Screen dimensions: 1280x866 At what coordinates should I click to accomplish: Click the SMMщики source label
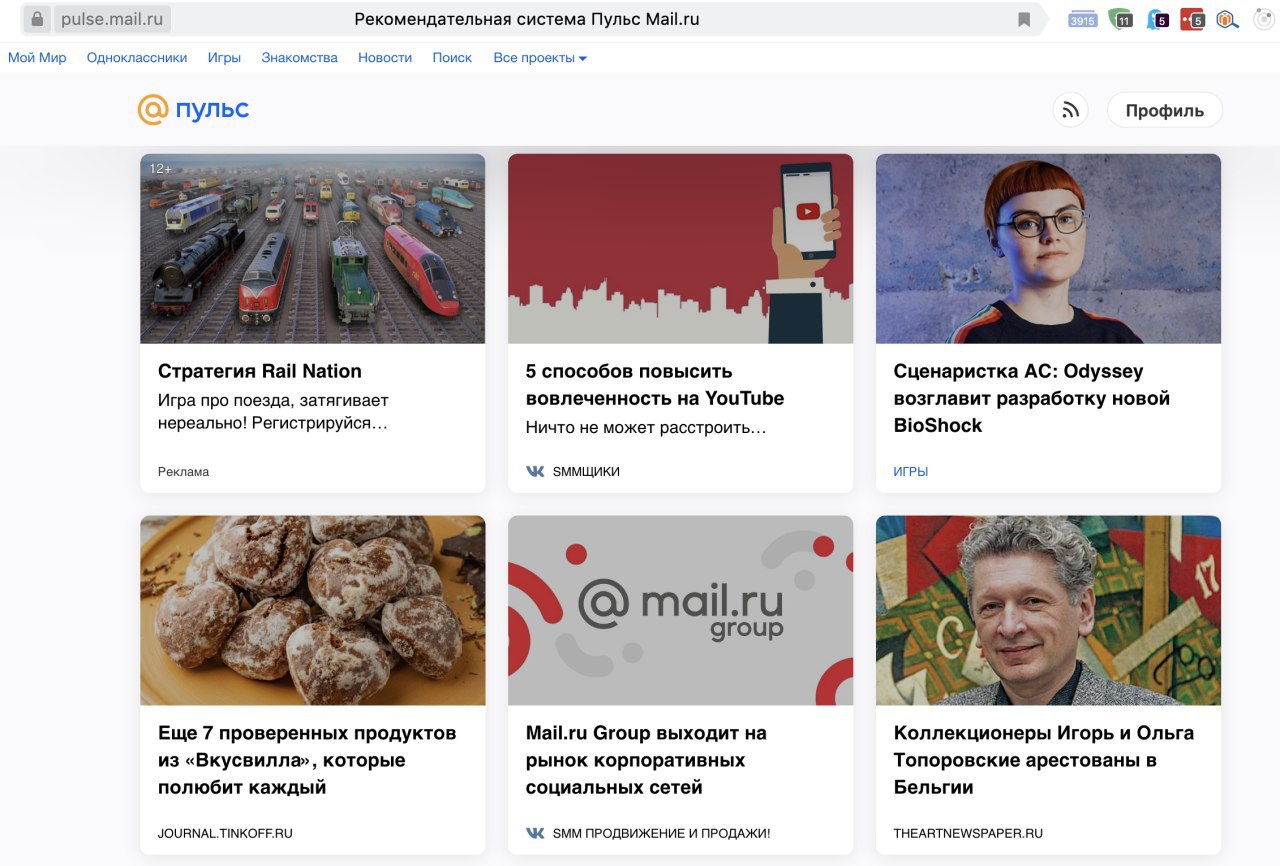(586, 471)
